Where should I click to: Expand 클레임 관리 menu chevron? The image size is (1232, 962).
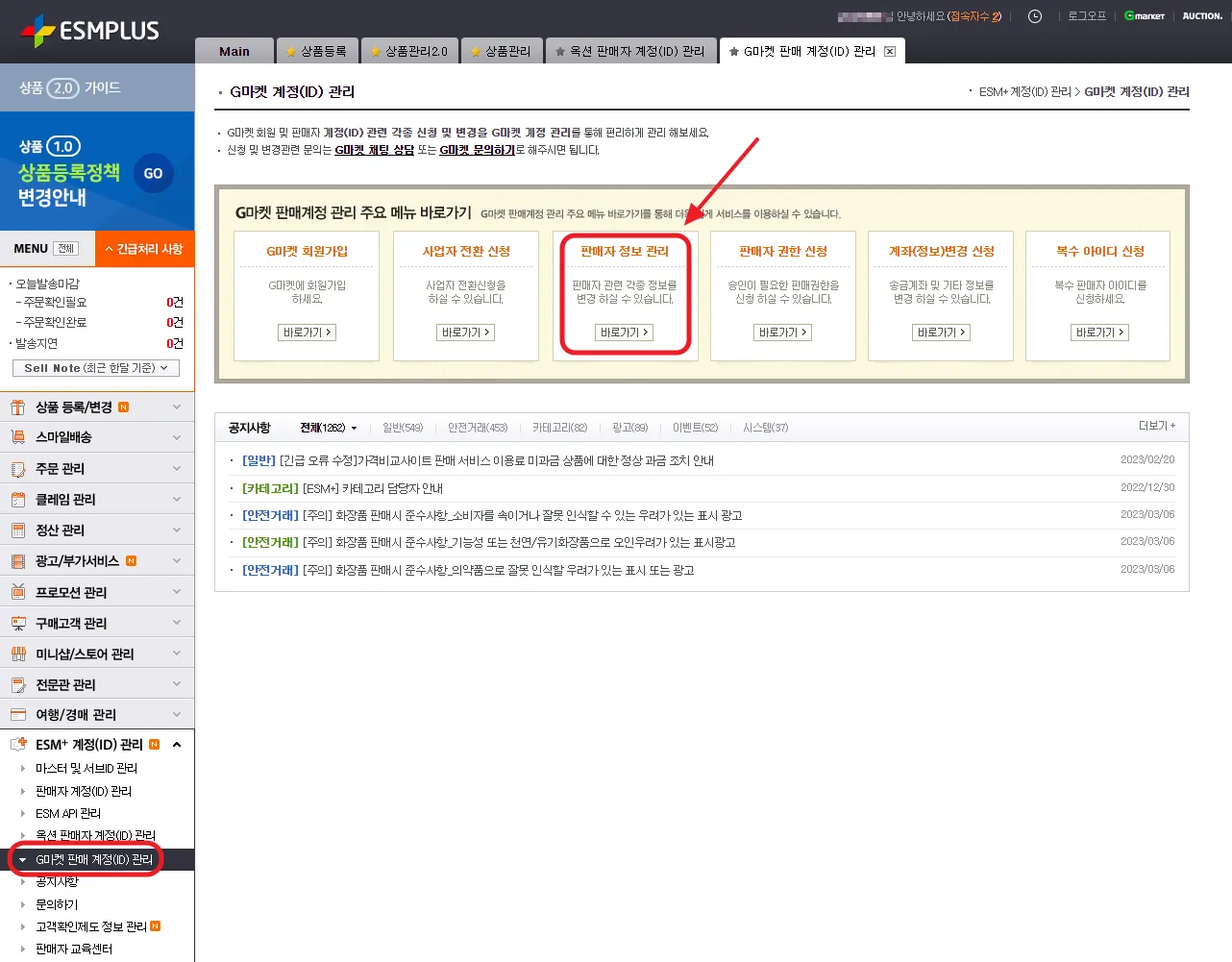pyautogui.click(x=177, y=500)
